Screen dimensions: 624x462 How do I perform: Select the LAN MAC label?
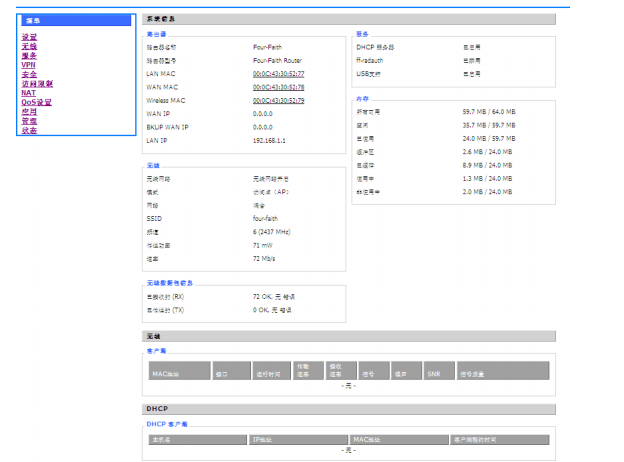tap(161, 74)
